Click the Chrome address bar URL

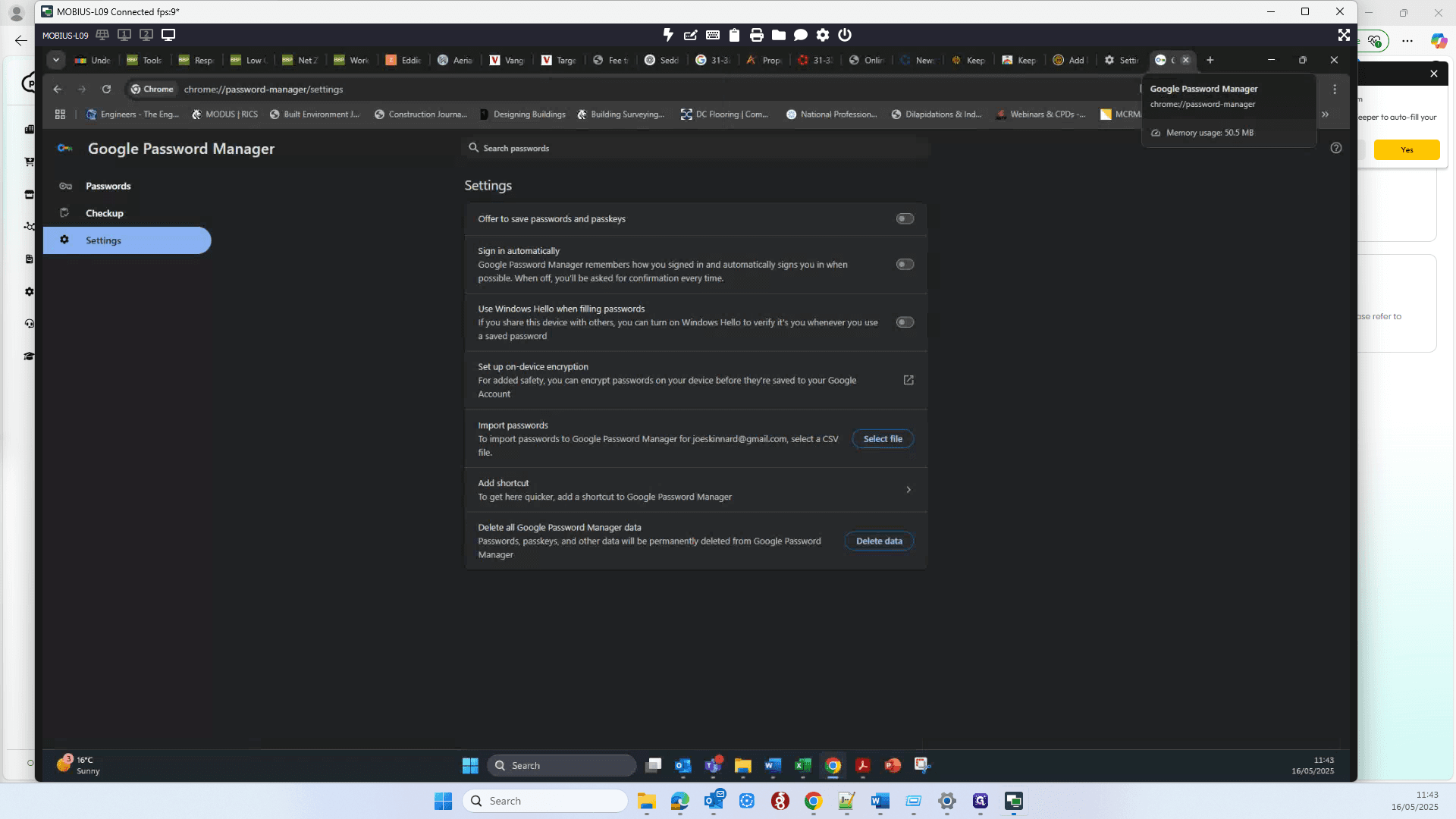tap(263, 89)
